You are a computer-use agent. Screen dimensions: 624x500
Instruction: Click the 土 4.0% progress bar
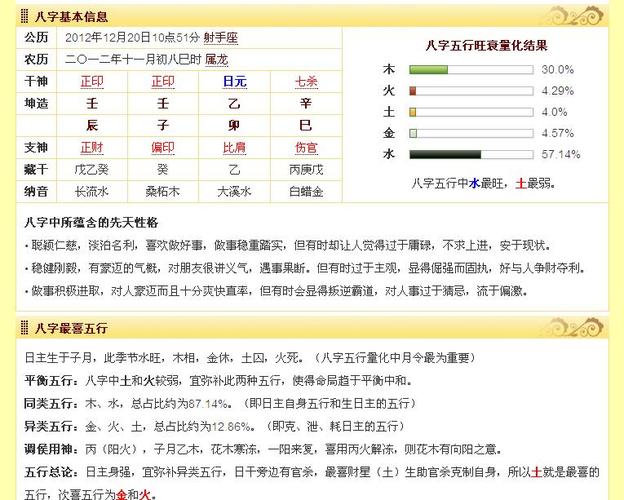tap(471, 112)
